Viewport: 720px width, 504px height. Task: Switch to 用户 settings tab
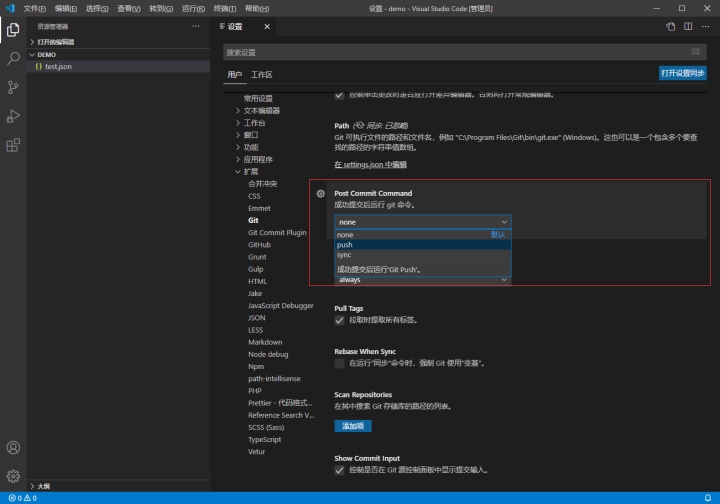235,74
